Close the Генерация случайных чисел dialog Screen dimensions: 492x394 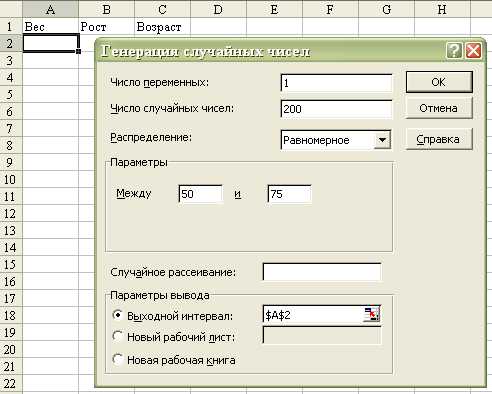click(473, 51)
